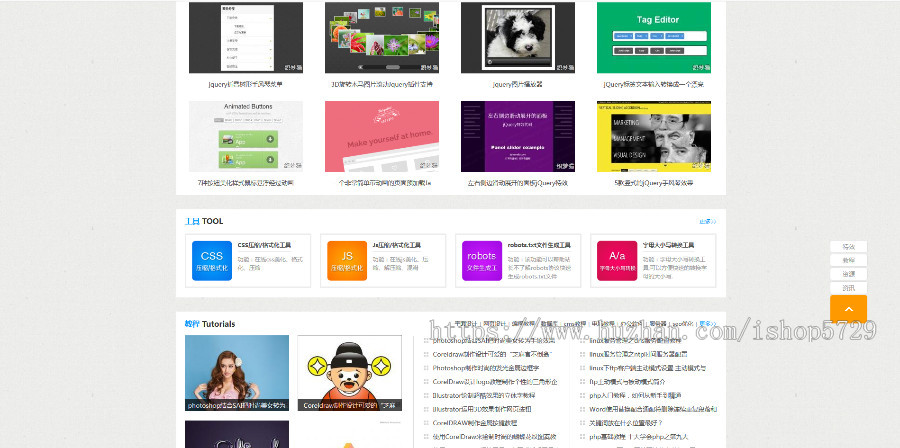Image resolution: width=900 pixels, height=448 pixels.
Task: Open the 字母大小写转换工具 title link
Action: point(668,245)
